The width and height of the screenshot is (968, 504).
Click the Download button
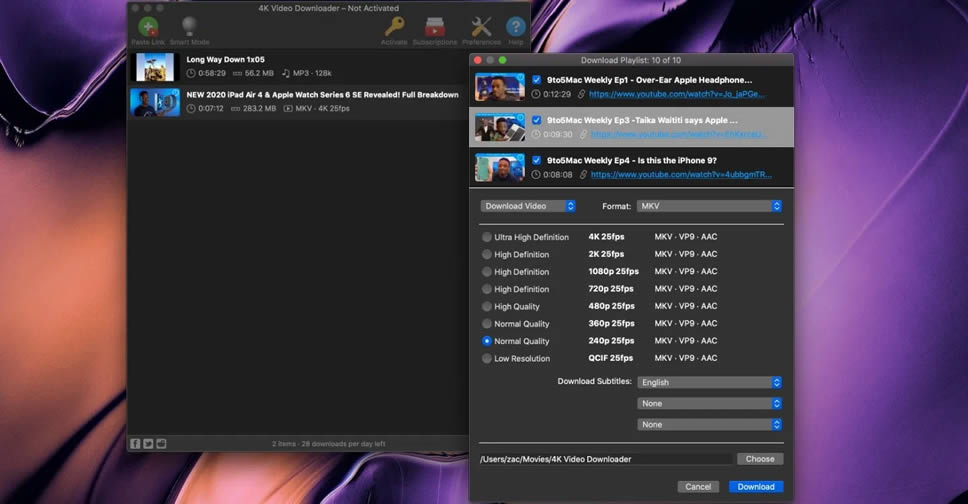[x=755, y=487]
